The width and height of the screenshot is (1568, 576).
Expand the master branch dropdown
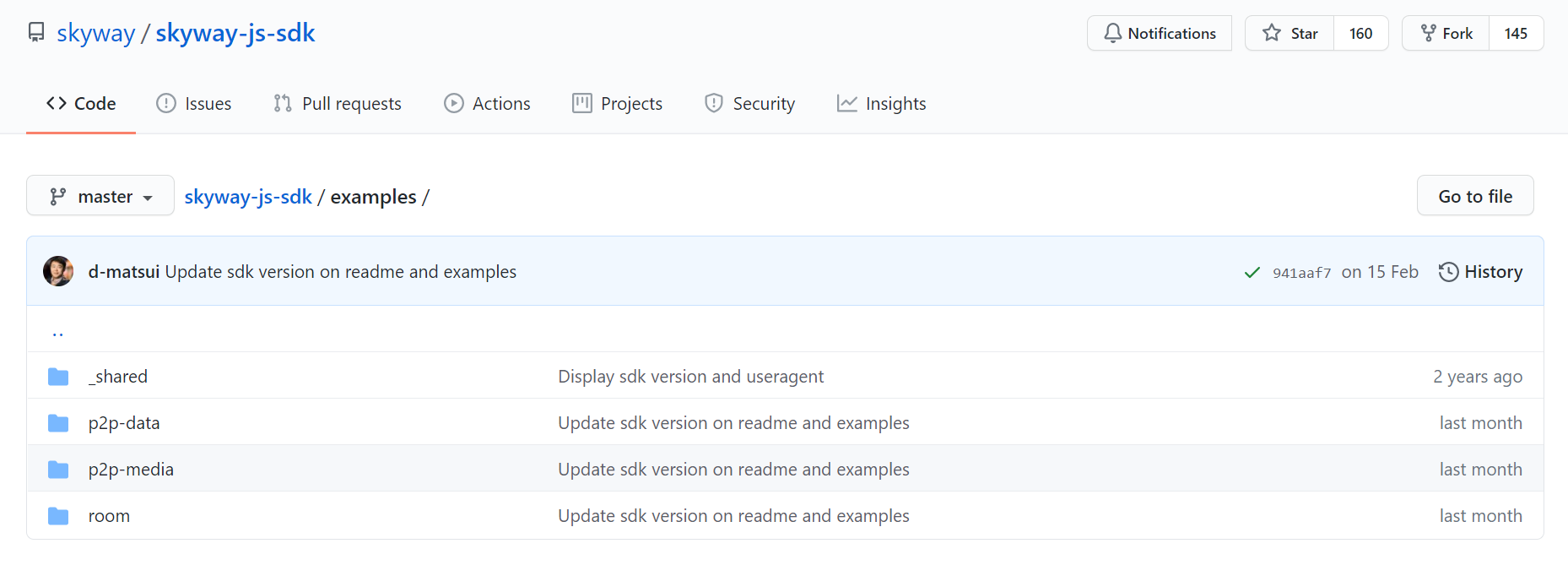100,196
